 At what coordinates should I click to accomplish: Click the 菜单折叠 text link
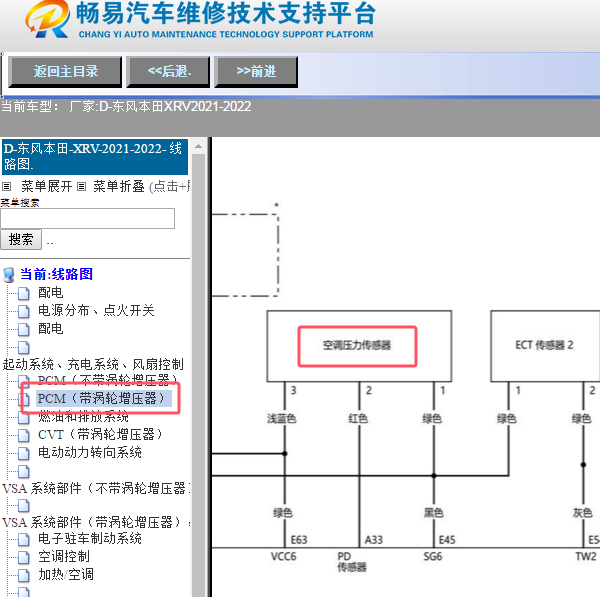[x=119, y=186]
